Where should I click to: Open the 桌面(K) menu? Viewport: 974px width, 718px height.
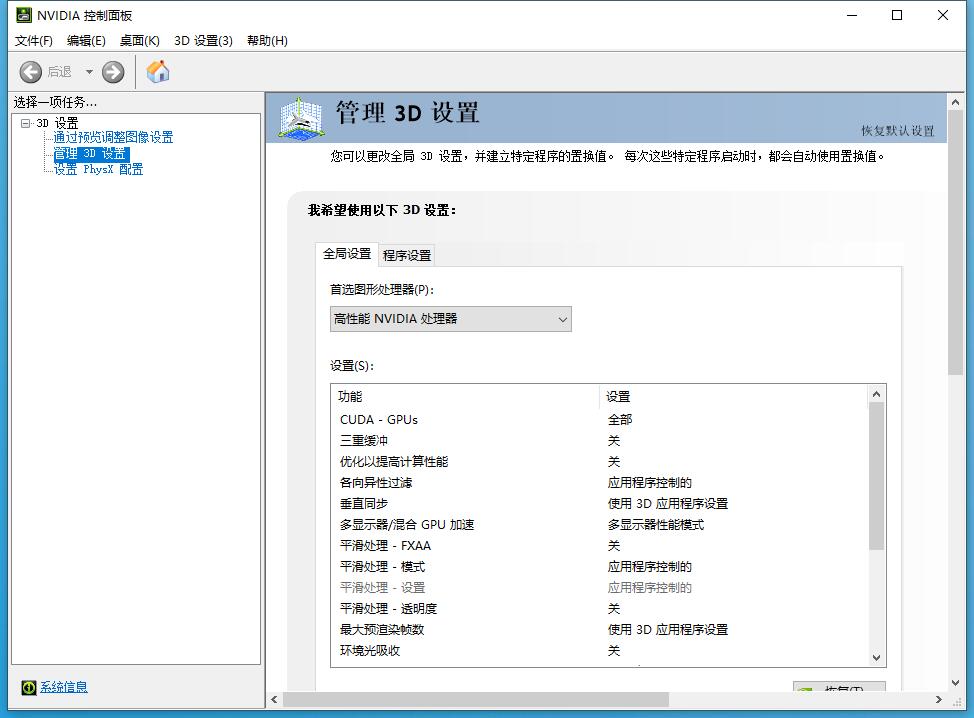pos(140,41)
